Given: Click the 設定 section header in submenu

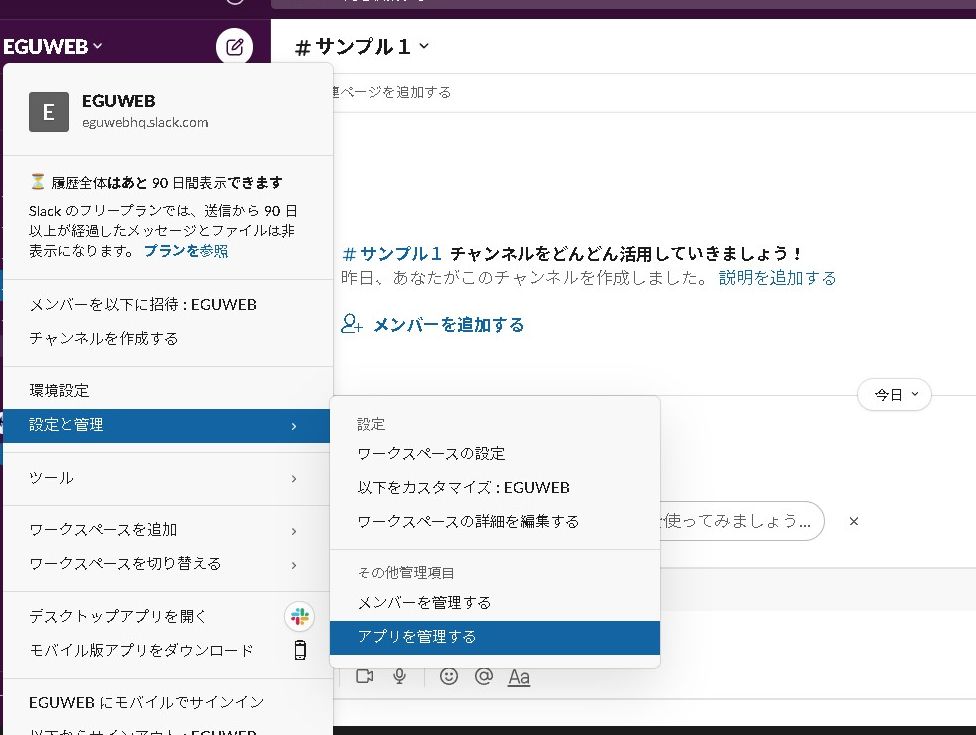Looking at the screenshot, I should 371,424.
